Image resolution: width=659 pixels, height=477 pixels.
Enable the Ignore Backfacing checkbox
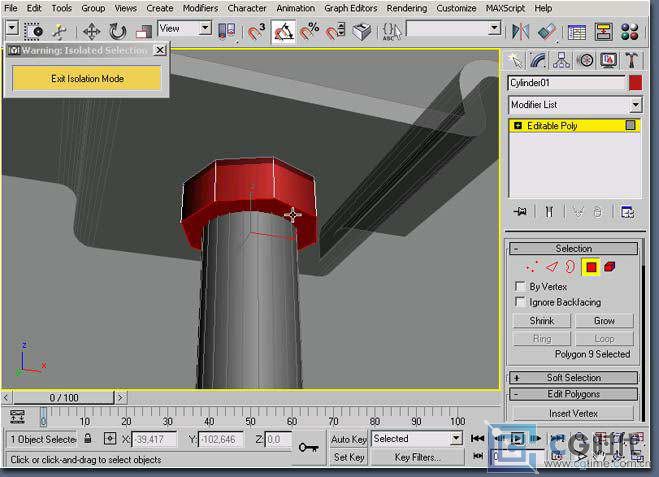coord(520,302)
